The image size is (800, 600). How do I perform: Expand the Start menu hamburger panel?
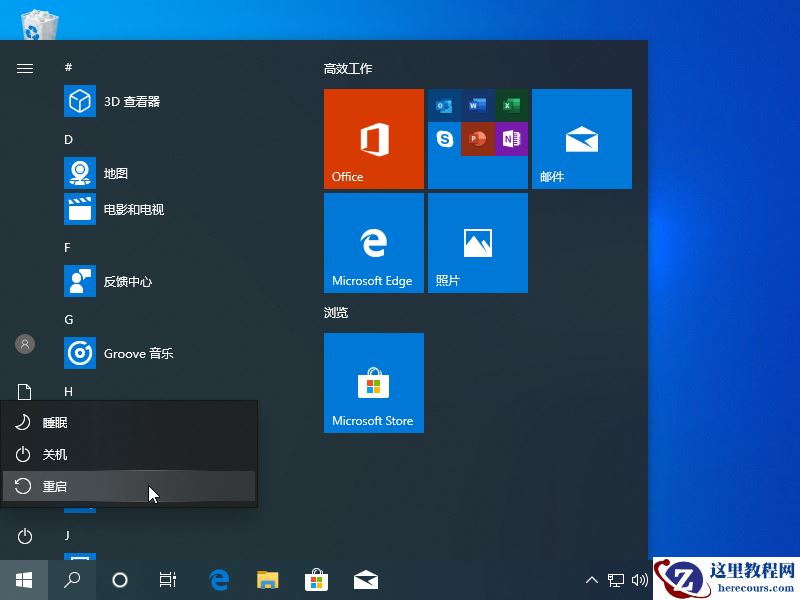pos(24,68)
